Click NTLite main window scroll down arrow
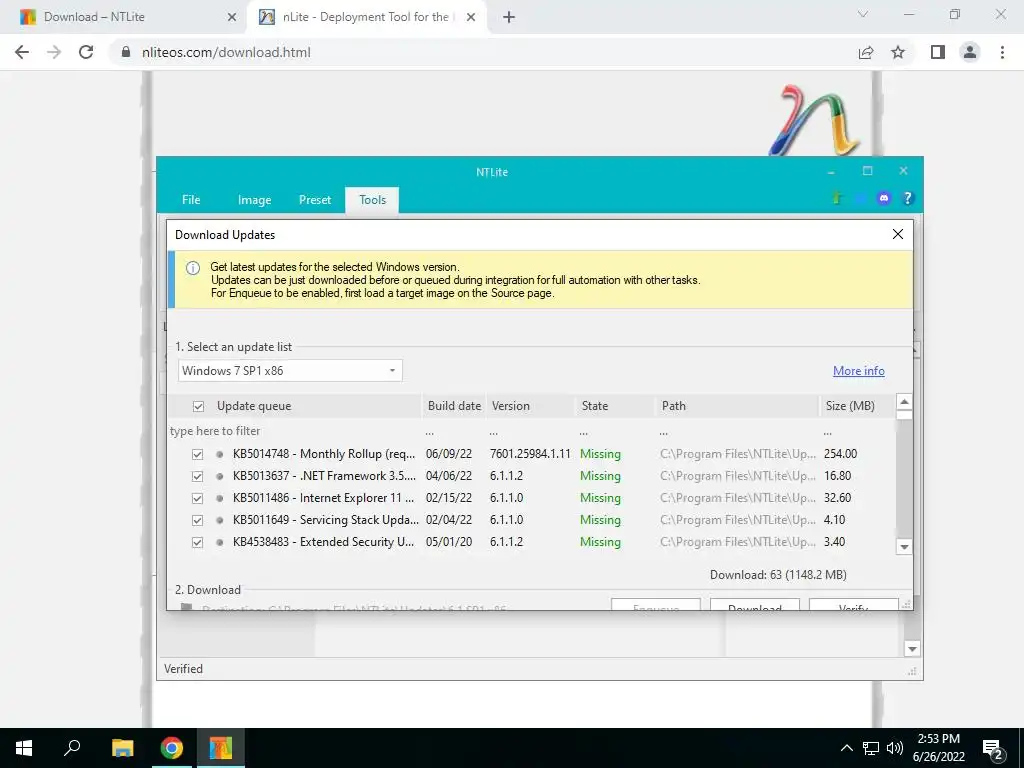The height and width of the screenshot is (768, 1024). point(912,648)
